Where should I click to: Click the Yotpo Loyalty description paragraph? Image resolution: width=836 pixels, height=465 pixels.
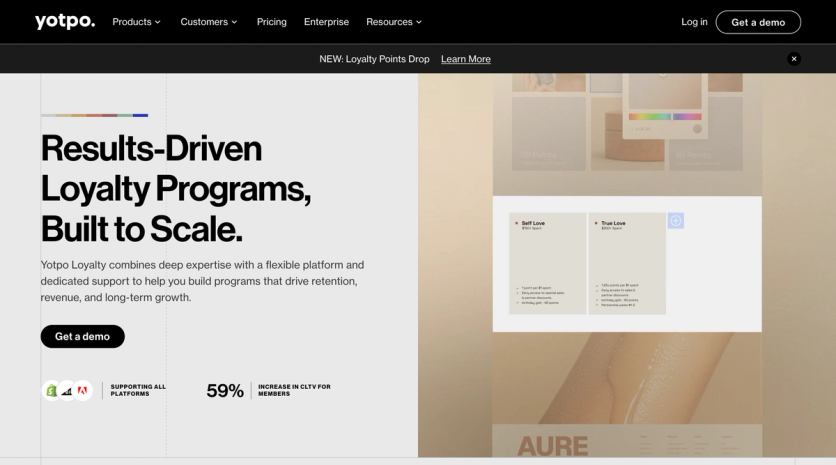(x=203, y=281)
